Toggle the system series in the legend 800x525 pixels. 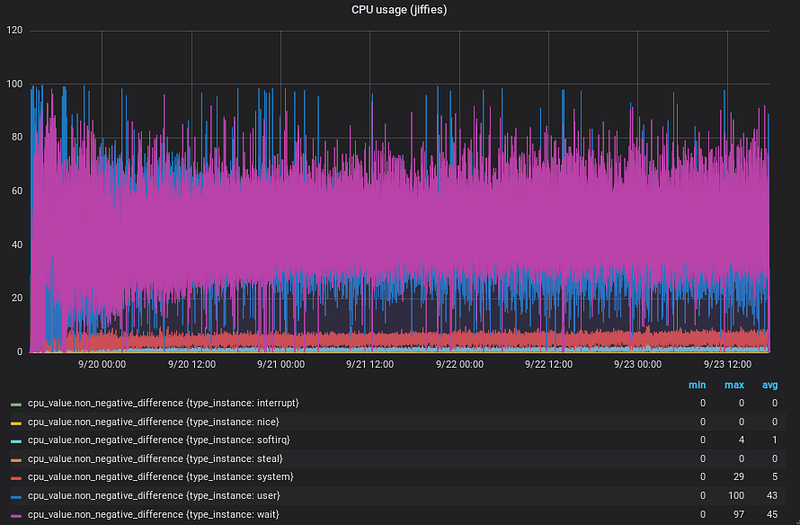161,477
